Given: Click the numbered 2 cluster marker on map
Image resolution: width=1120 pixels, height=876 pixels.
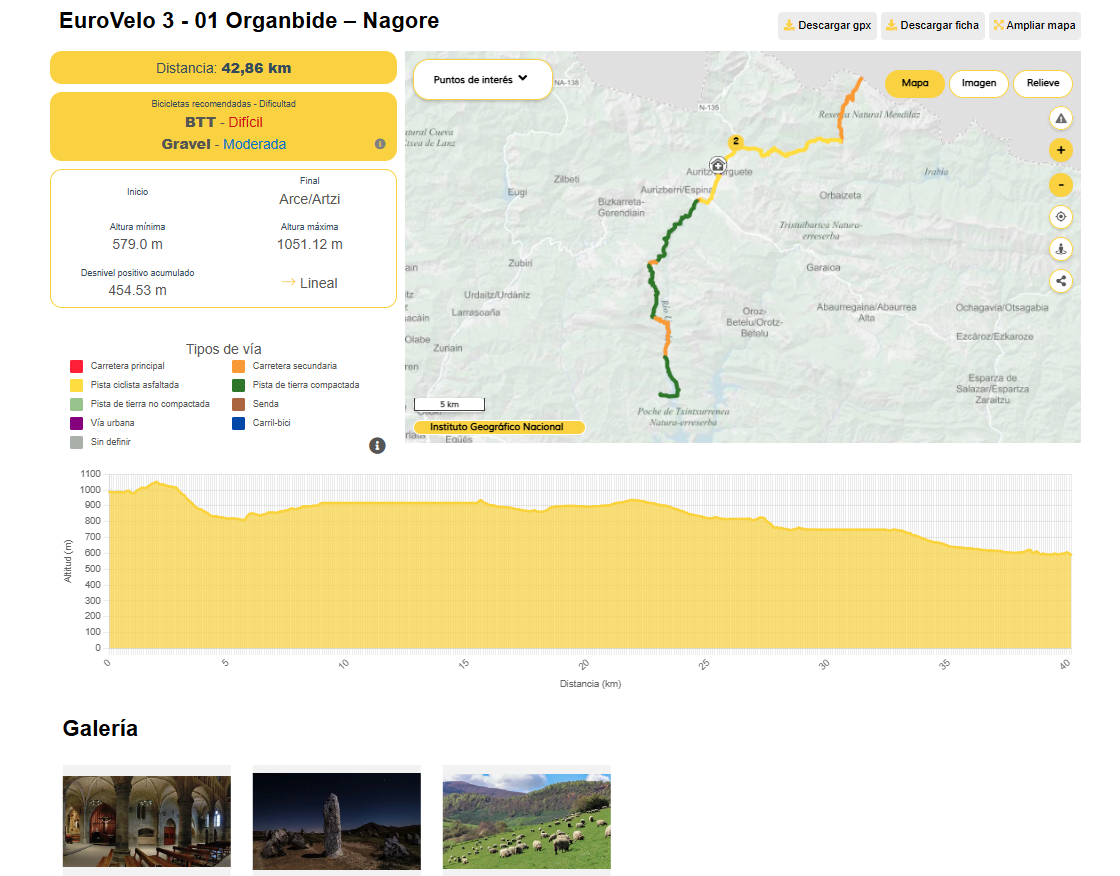Looking at the screenshot, I should coord(735,141).
